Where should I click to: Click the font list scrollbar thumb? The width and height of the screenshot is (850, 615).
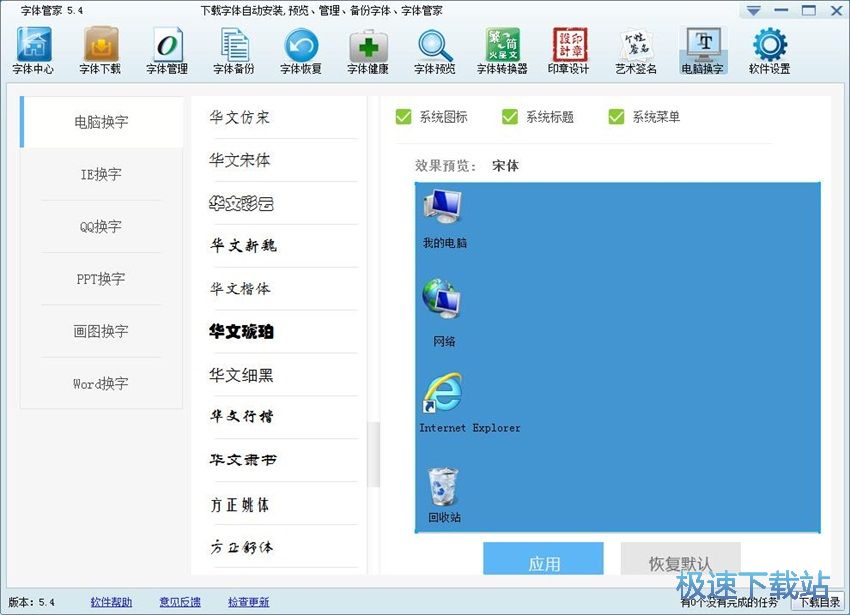point(373,454)
